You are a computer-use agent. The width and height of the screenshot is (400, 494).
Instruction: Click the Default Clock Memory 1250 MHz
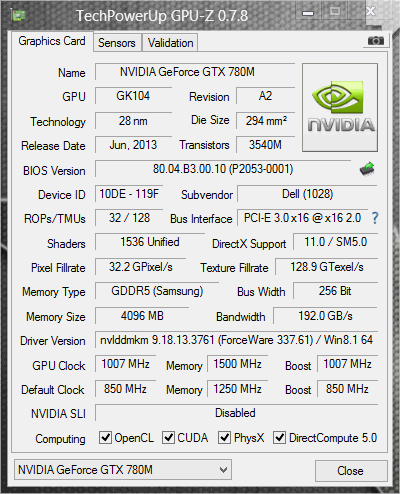(238, 389)
